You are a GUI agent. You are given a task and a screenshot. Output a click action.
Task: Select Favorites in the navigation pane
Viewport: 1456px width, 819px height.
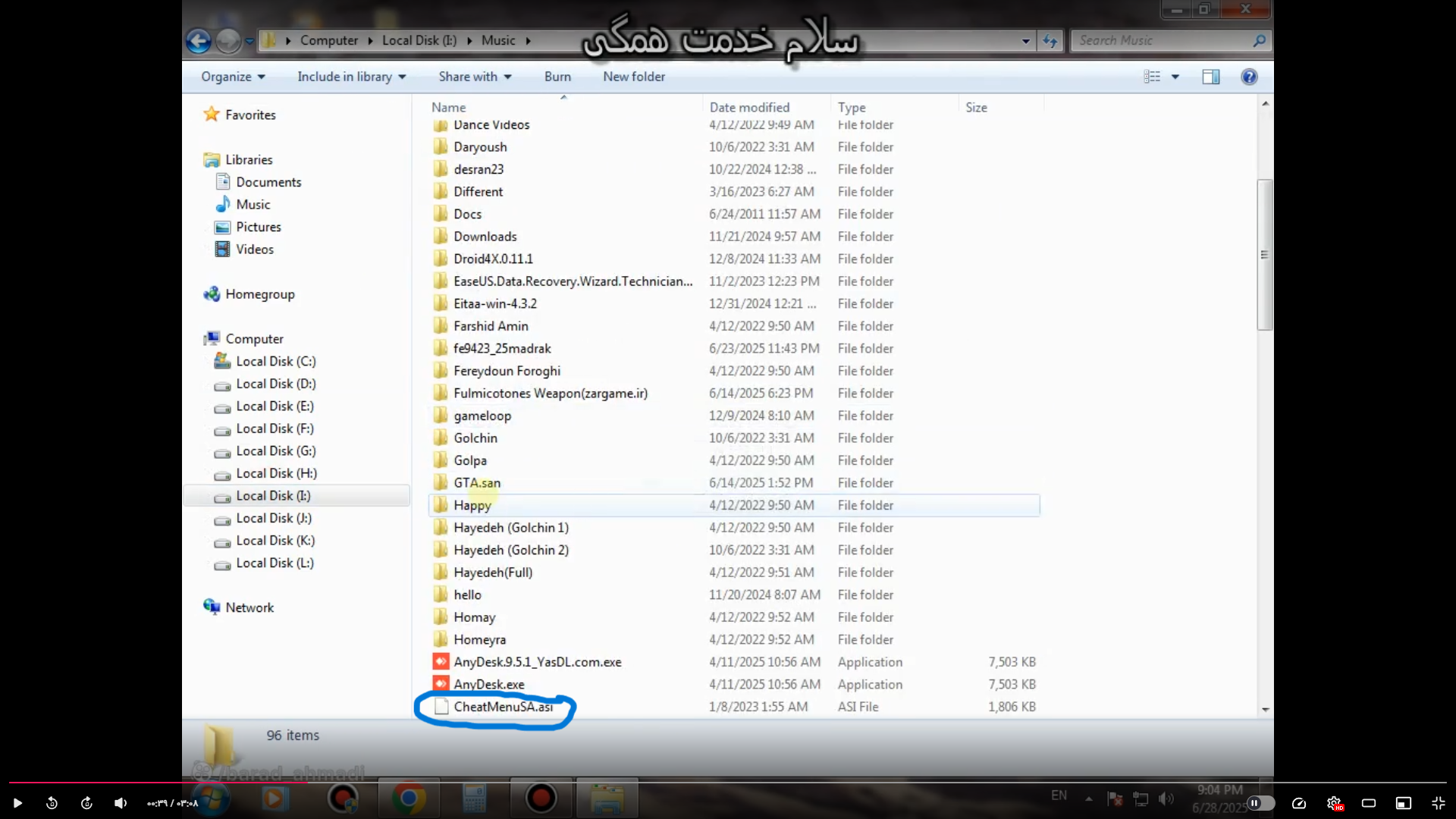point(250,115)
